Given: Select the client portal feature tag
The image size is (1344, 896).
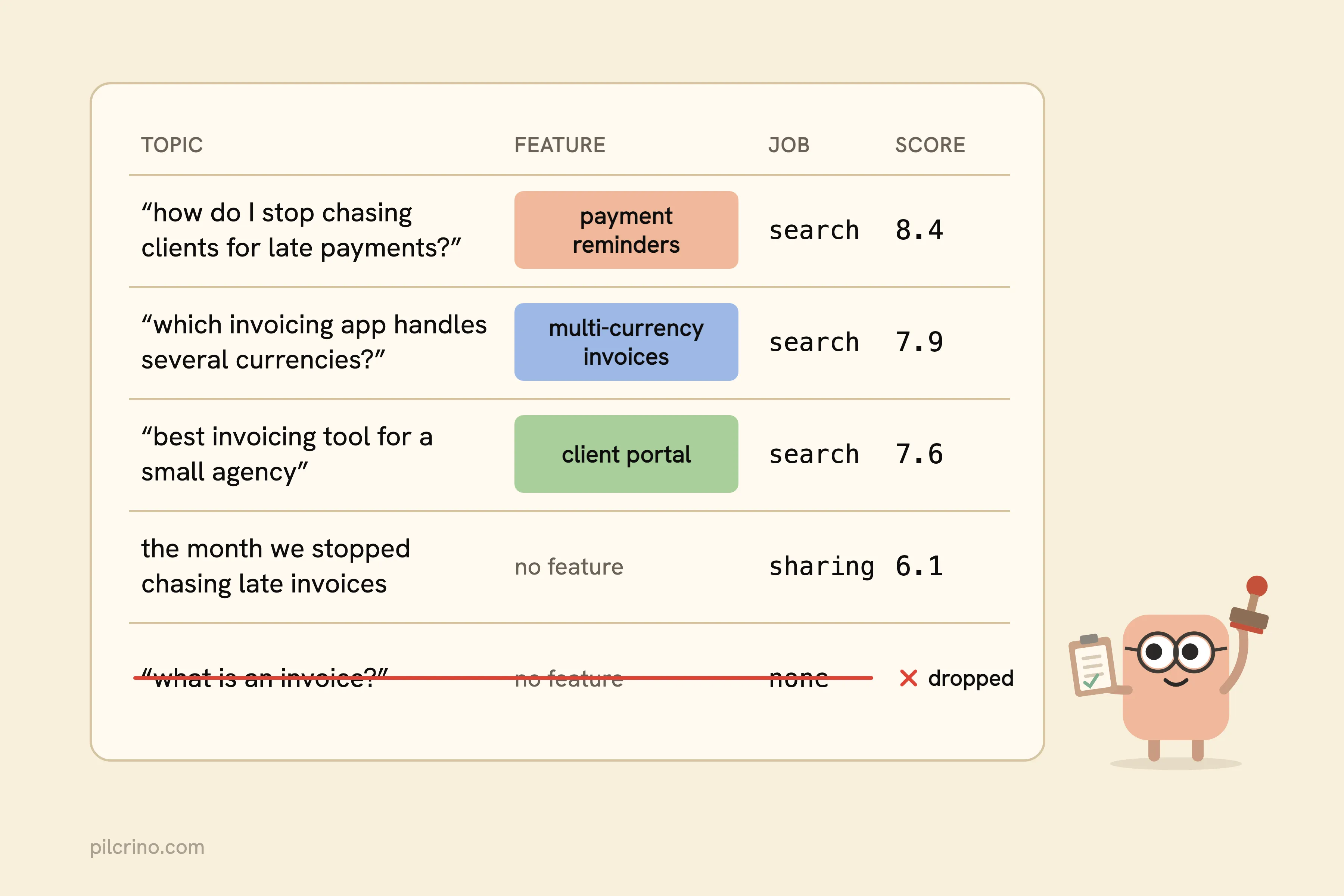Looking at the screenshot, I should point(626,454).
